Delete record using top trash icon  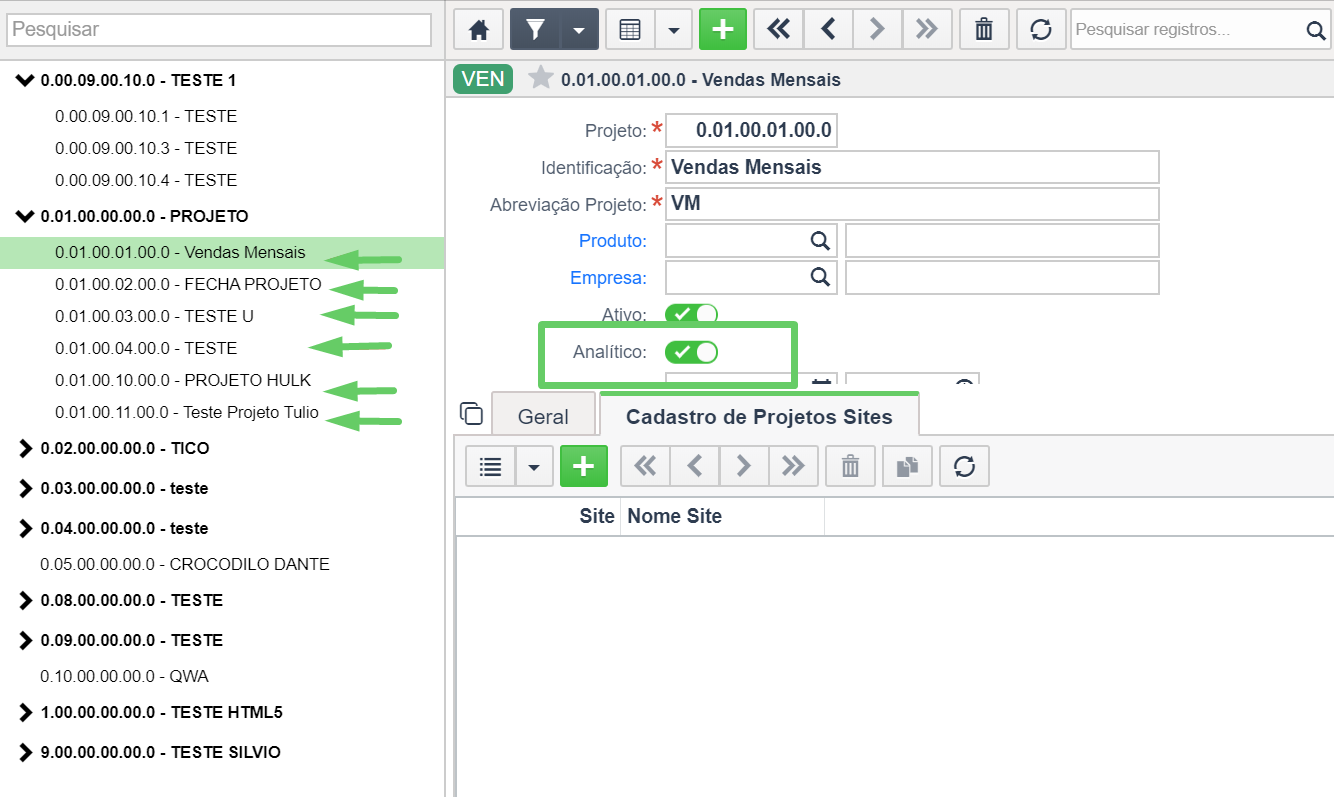pos(984,29)
